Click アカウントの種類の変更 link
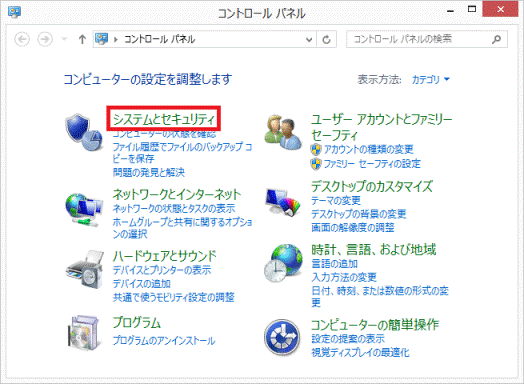This screenshot has width=524, height=384. (x=369, y=149)
